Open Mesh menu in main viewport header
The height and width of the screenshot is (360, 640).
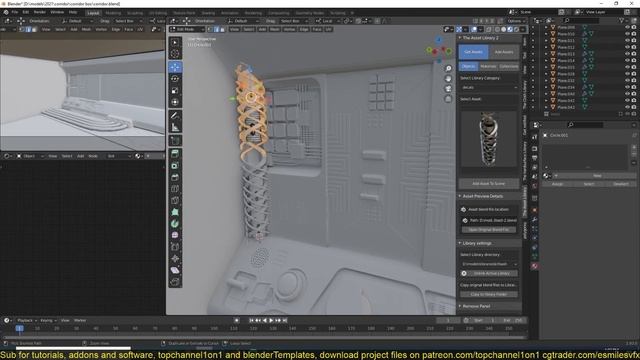click(275, 29)
